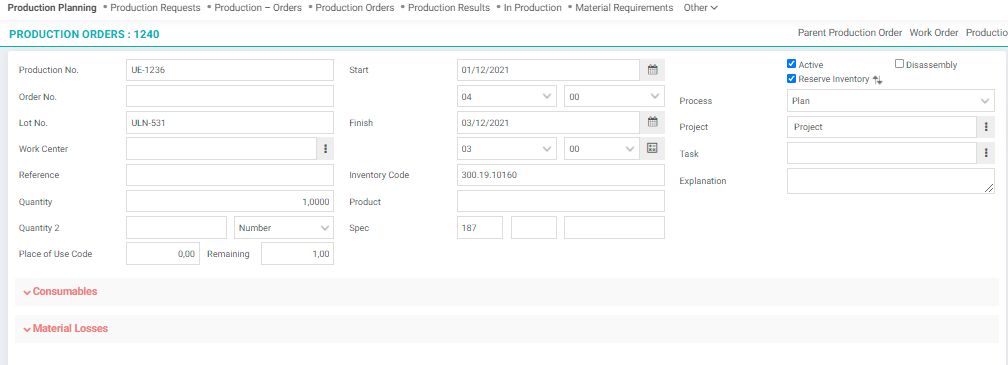1008x365 pixels.
Task: Open the Process dropdown set to Plan
Action: point(890,101)
